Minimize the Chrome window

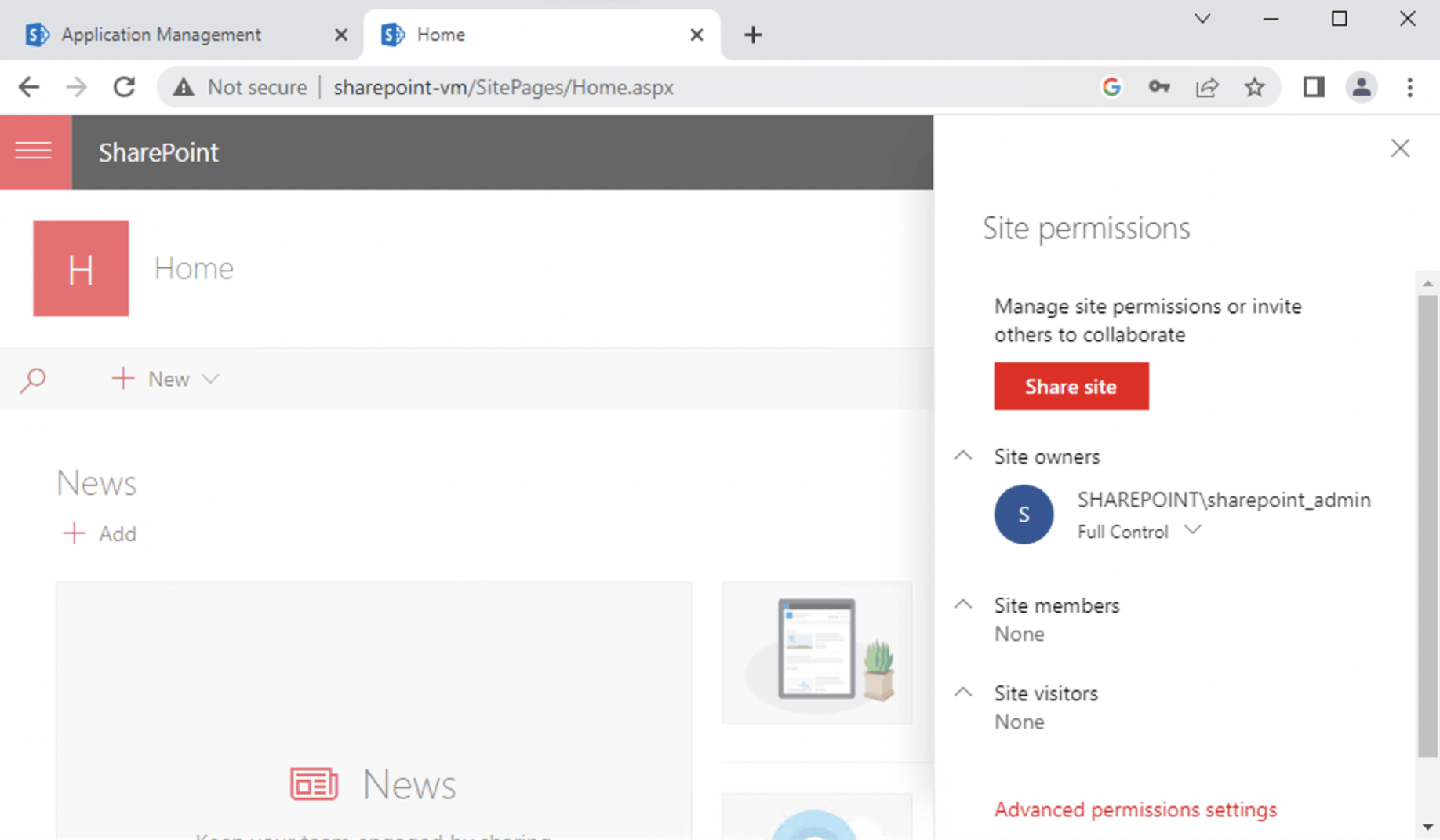(1271, 19)
